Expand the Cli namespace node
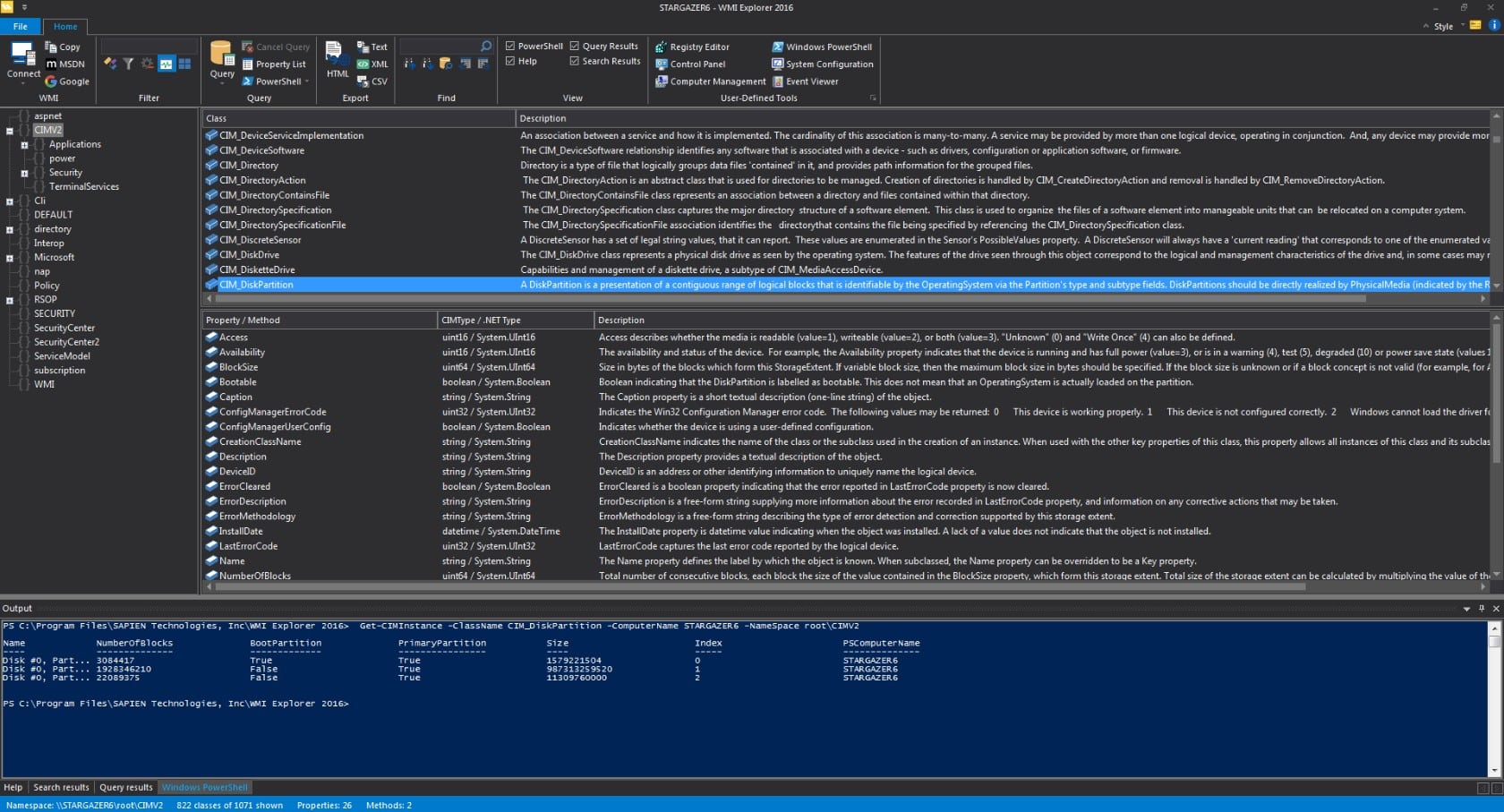The image size is (1504, 812). [x=10, y=201]
